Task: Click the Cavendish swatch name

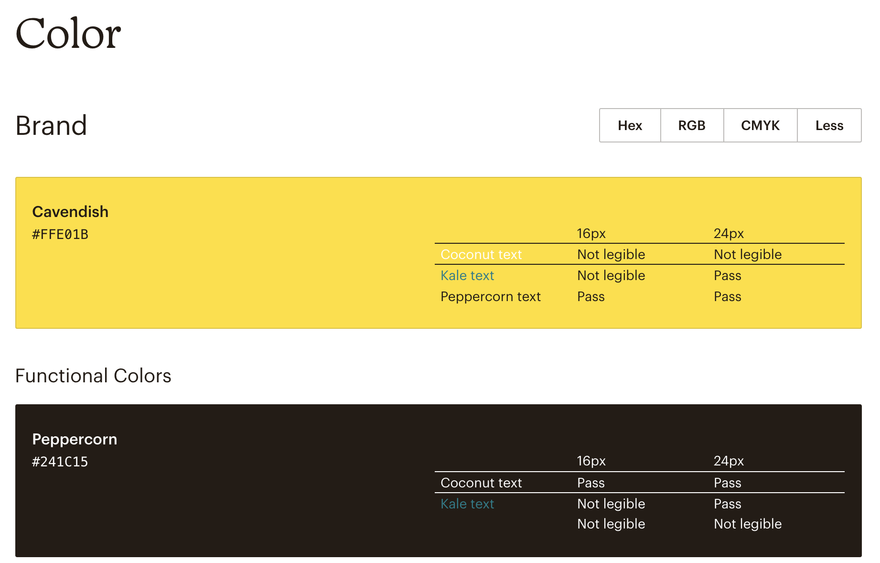Action: point(70,212)
